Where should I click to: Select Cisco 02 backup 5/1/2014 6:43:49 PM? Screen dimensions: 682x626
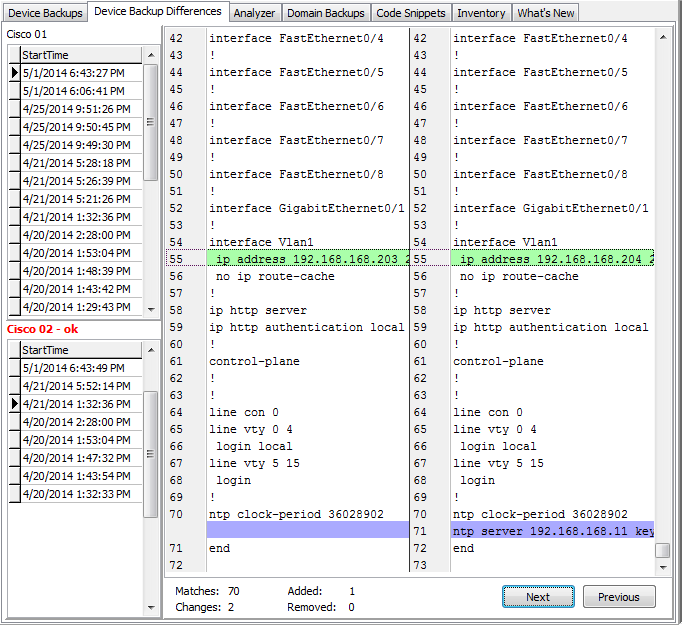click(75, 368)
